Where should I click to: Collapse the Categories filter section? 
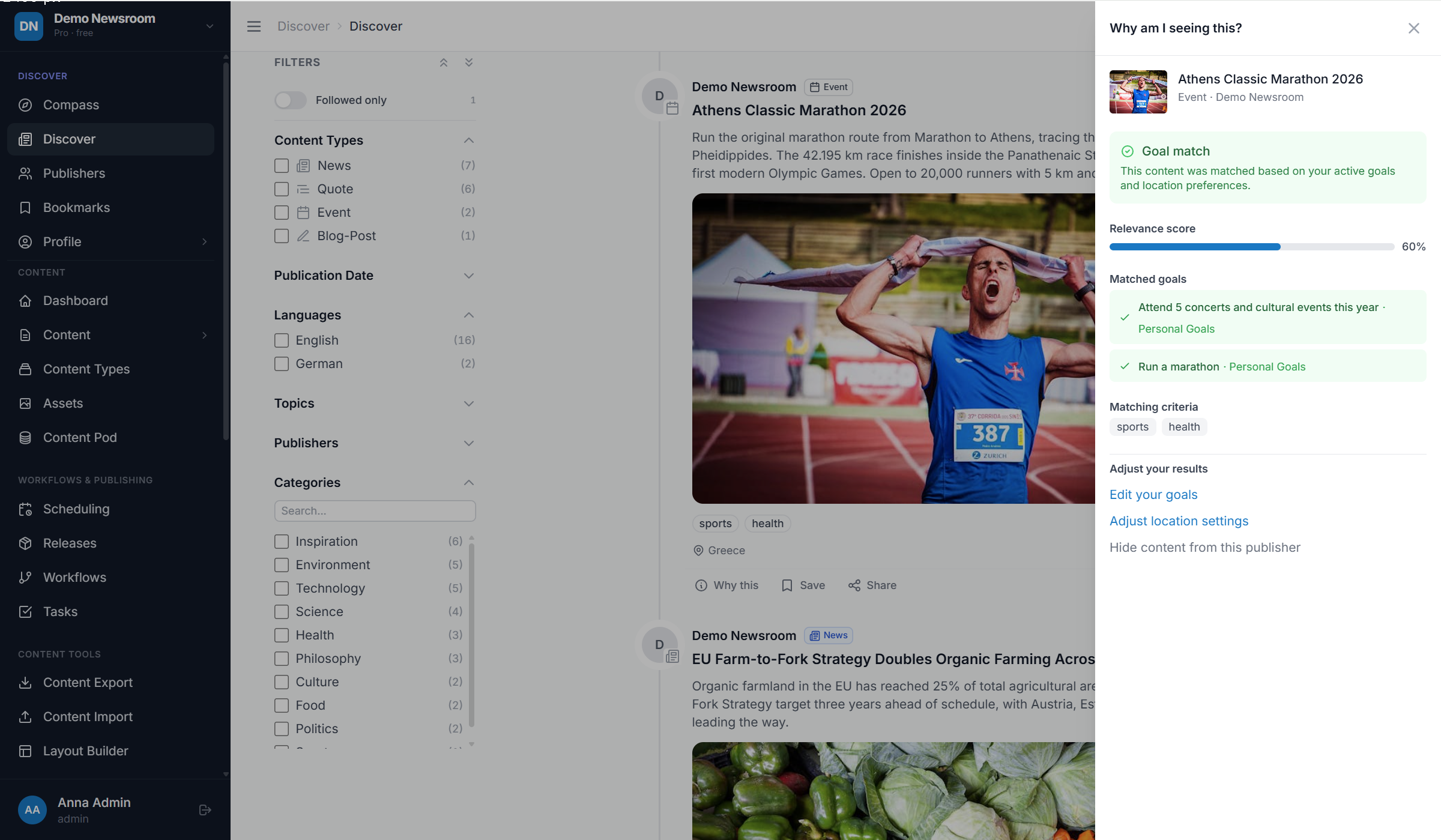point(469,483)
